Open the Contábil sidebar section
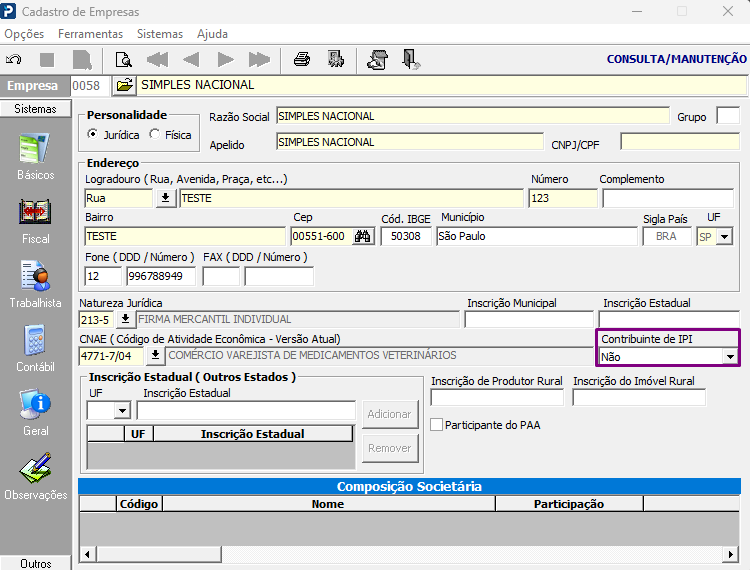Viewport: 750px width, 570px height. pos(35,349)
